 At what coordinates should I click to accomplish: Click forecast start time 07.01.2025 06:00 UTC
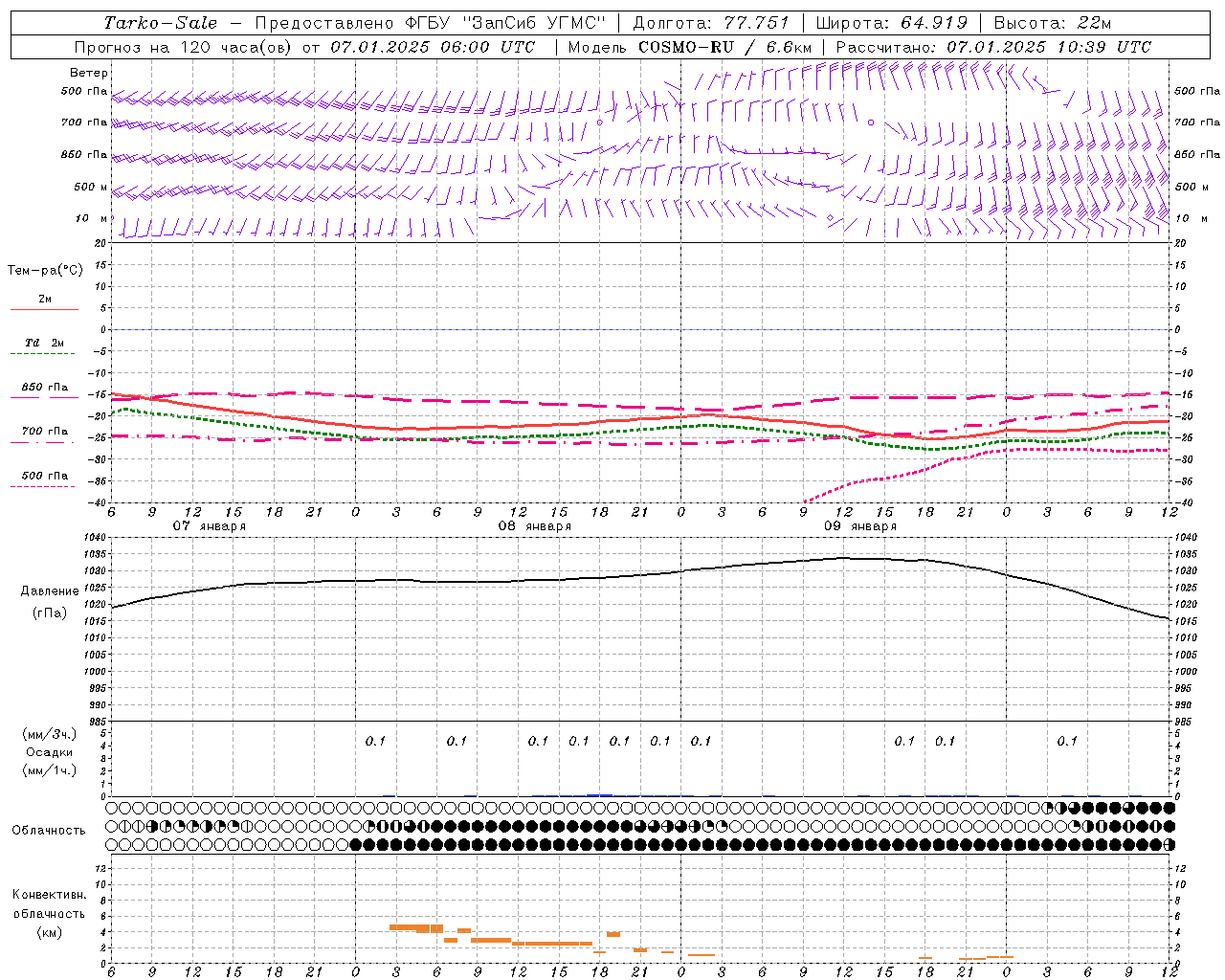[x=433, y=47]
